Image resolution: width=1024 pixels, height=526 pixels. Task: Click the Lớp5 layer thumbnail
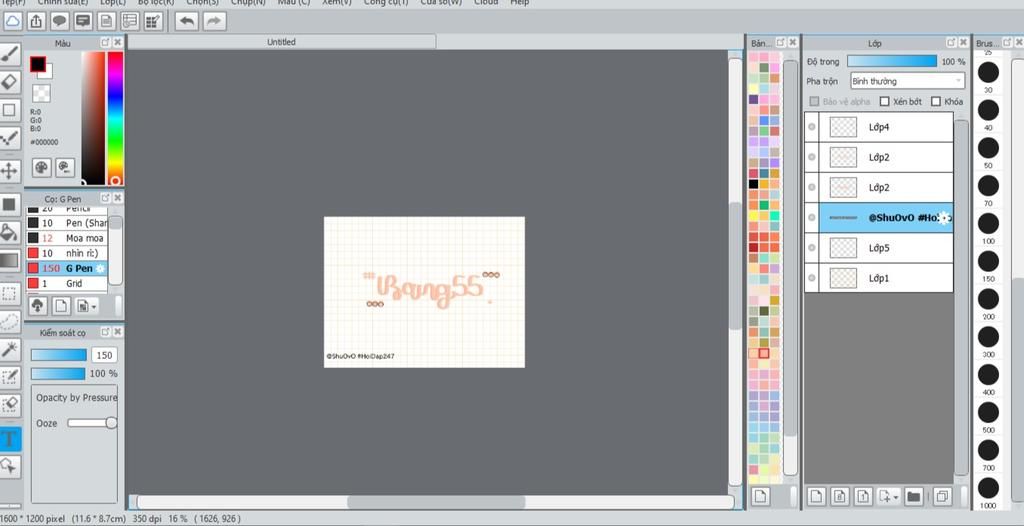click(x=843, y=248)
